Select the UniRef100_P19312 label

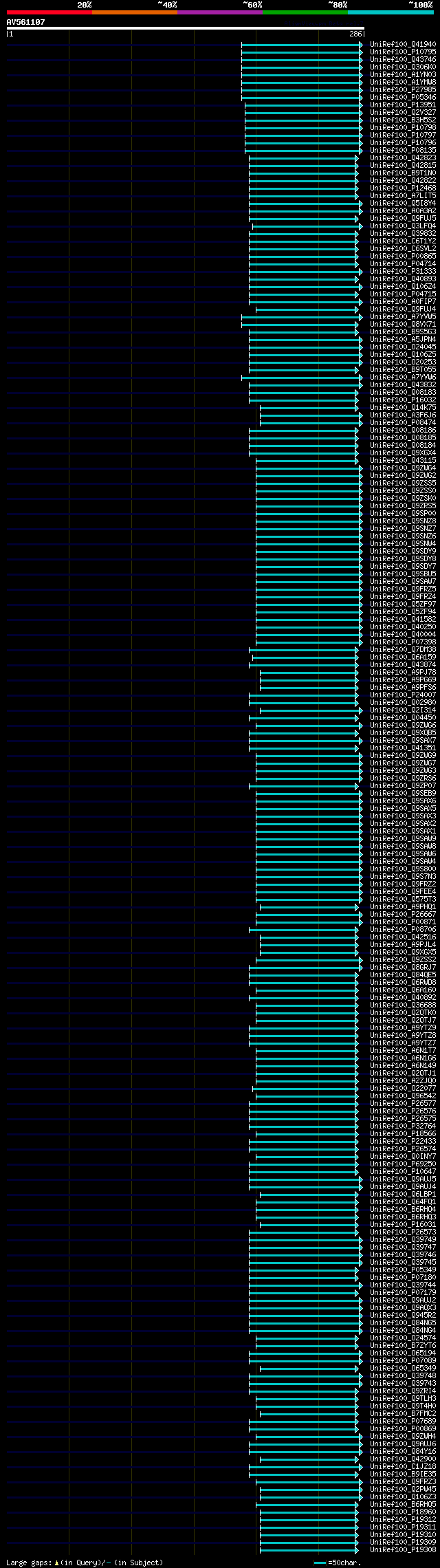pos(403,1519)
